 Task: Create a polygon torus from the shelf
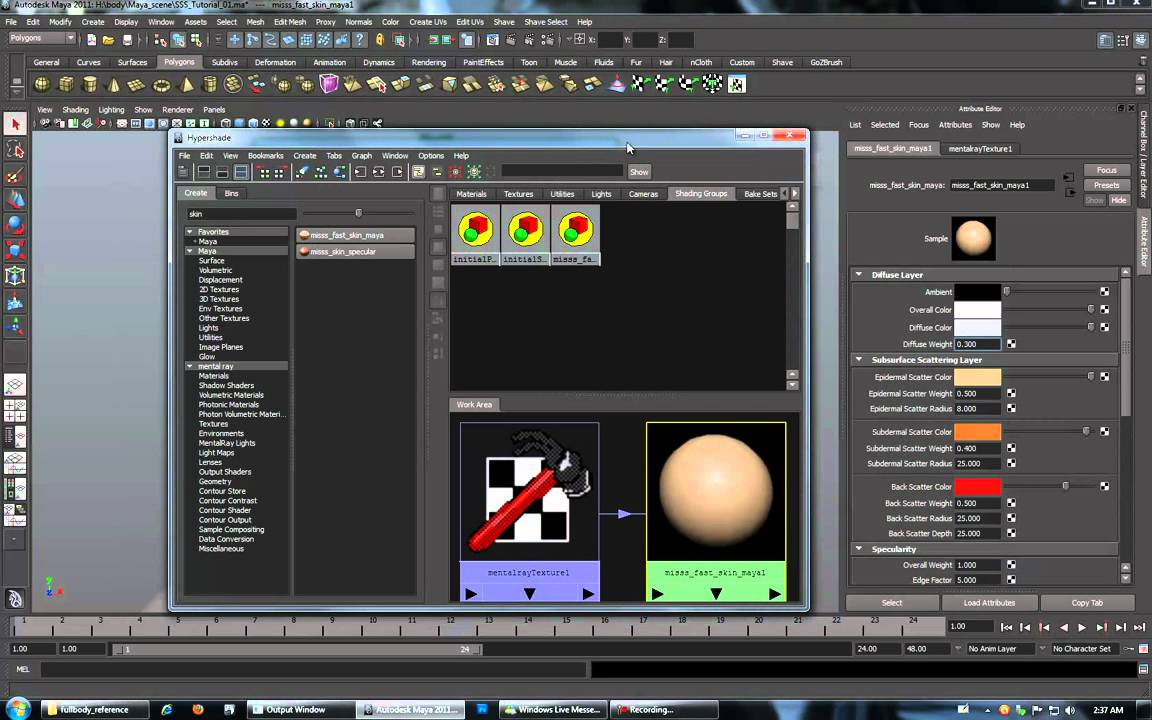(162, 85)
